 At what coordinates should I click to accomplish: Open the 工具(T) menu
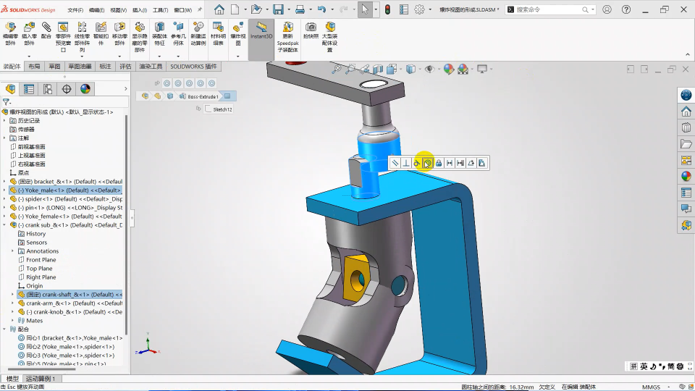(x=160, y=10)
